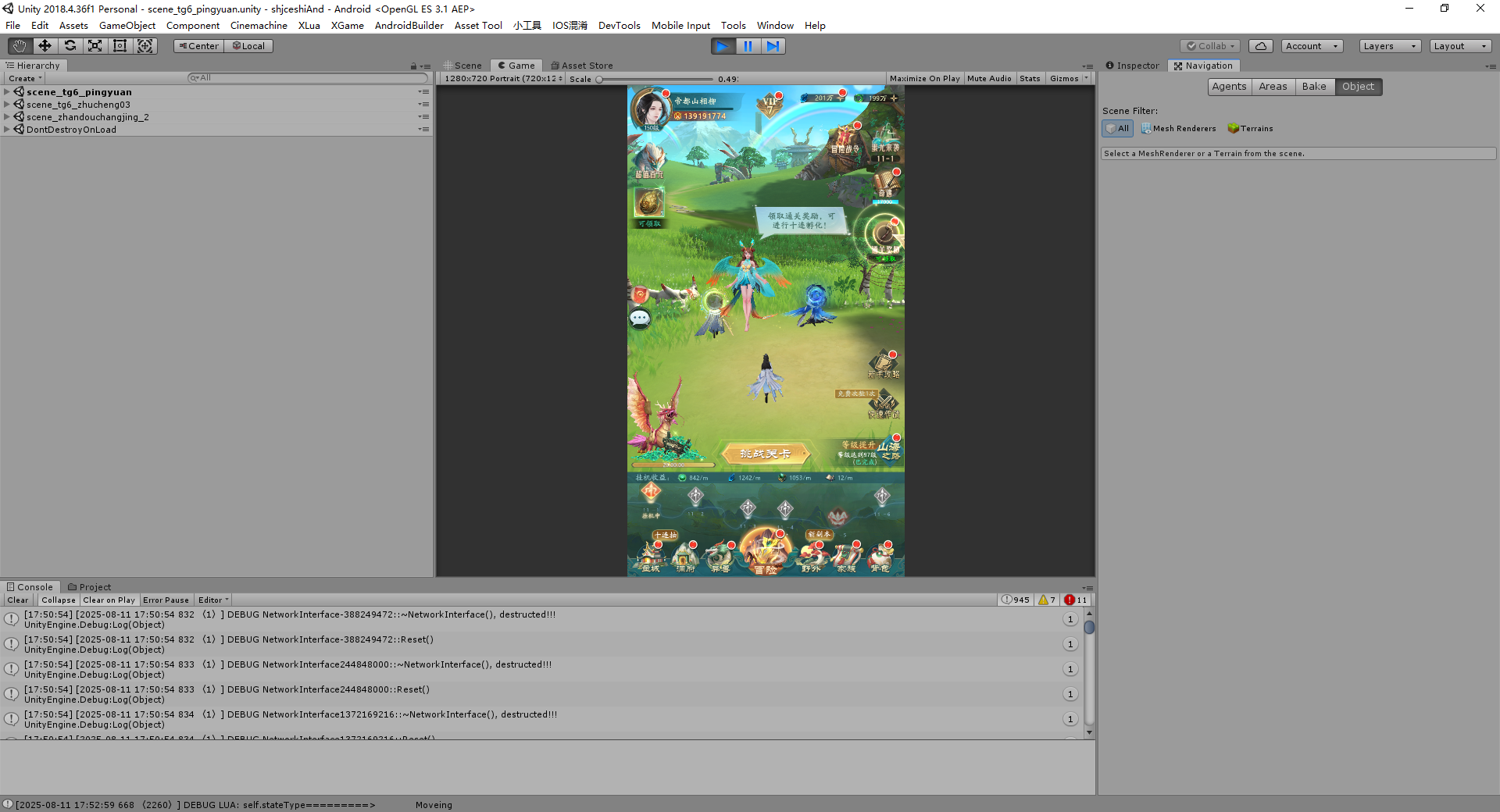Open the Collab dropdown
The image size is (1500, 812).
1211,46
